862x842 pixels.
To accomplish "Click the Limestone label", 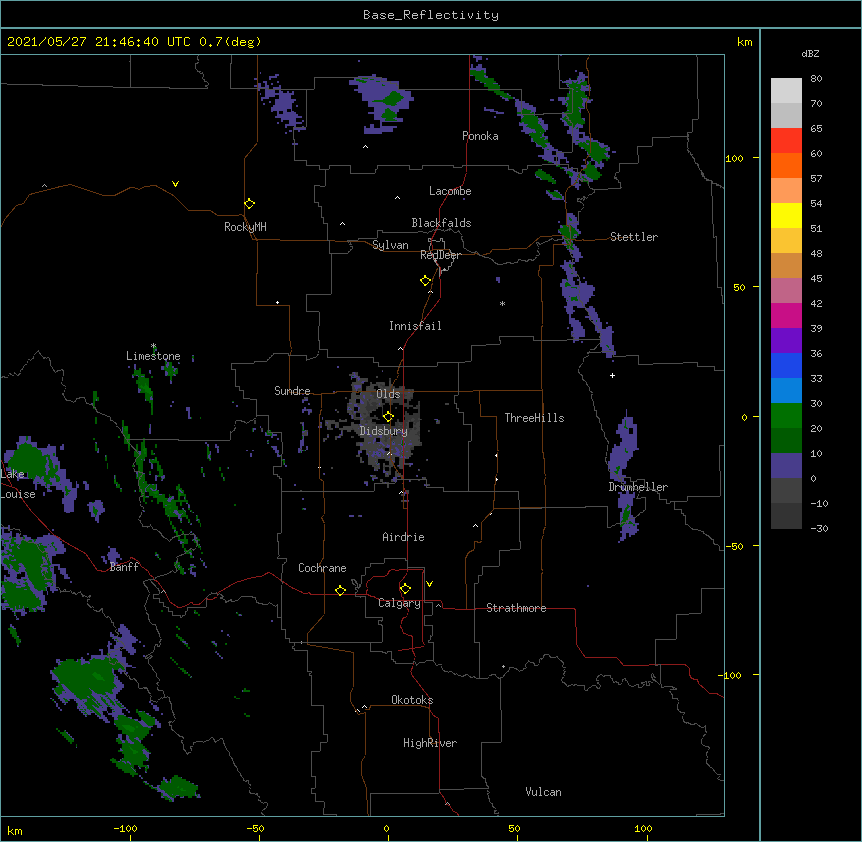I will [x=153, y=356].
